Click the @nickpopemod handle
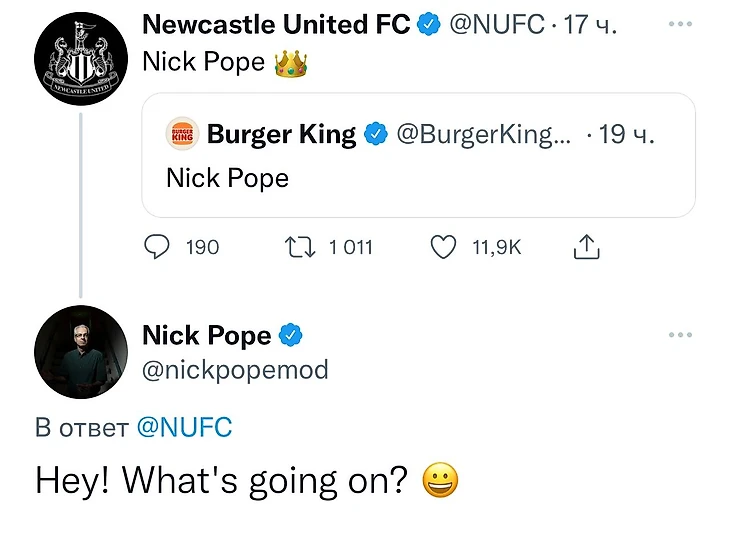Viewport: 730px width, 540px height. tap(235, 370)
